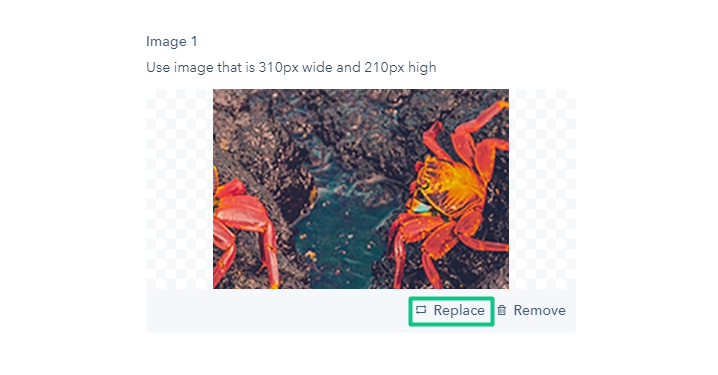Click the Replace arrows icon
The image size is (718, 375).
point(421,310)
